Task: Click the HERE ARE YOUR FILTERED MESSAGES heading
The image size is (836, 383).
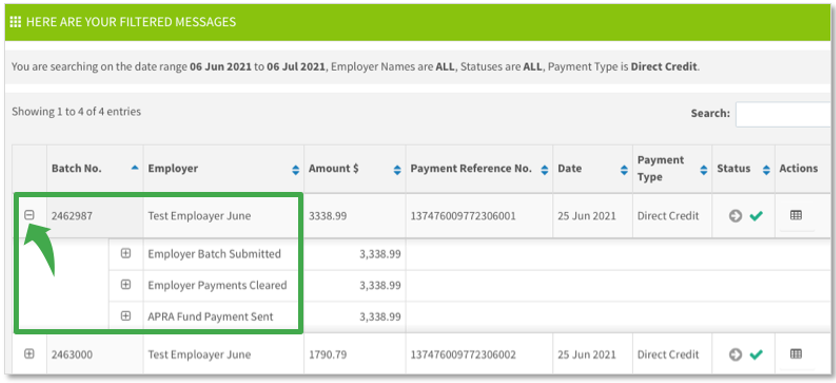Action: click(131, 22)
